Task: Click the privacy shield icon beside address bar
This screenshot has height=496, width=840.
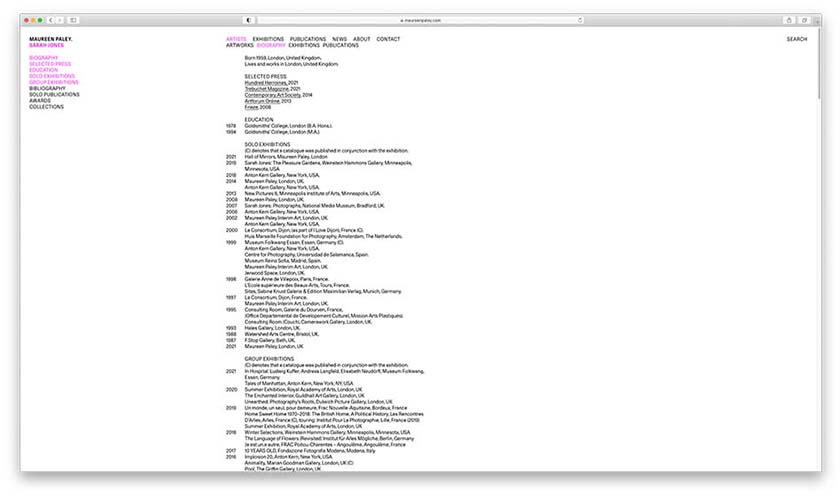Action: 248,20
